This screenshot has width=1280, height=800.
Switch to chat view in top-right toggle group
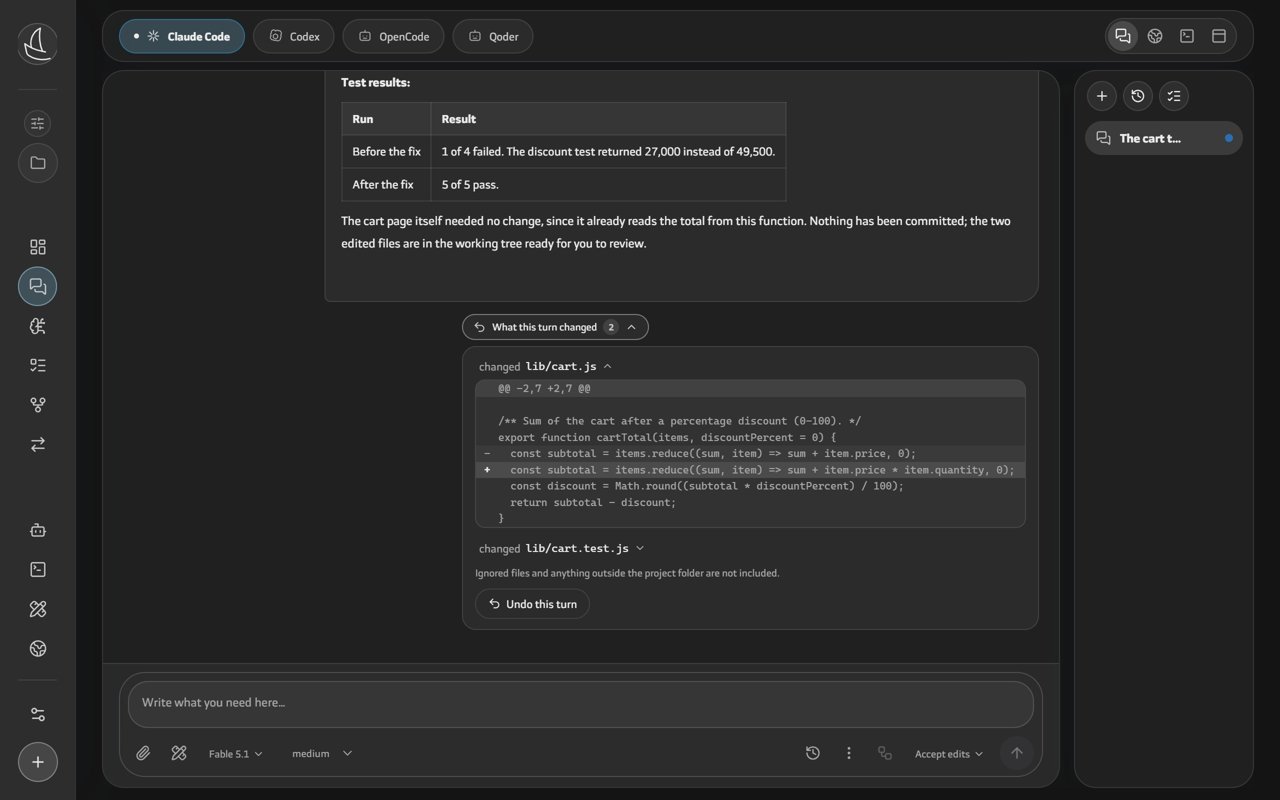point(1123,36)
